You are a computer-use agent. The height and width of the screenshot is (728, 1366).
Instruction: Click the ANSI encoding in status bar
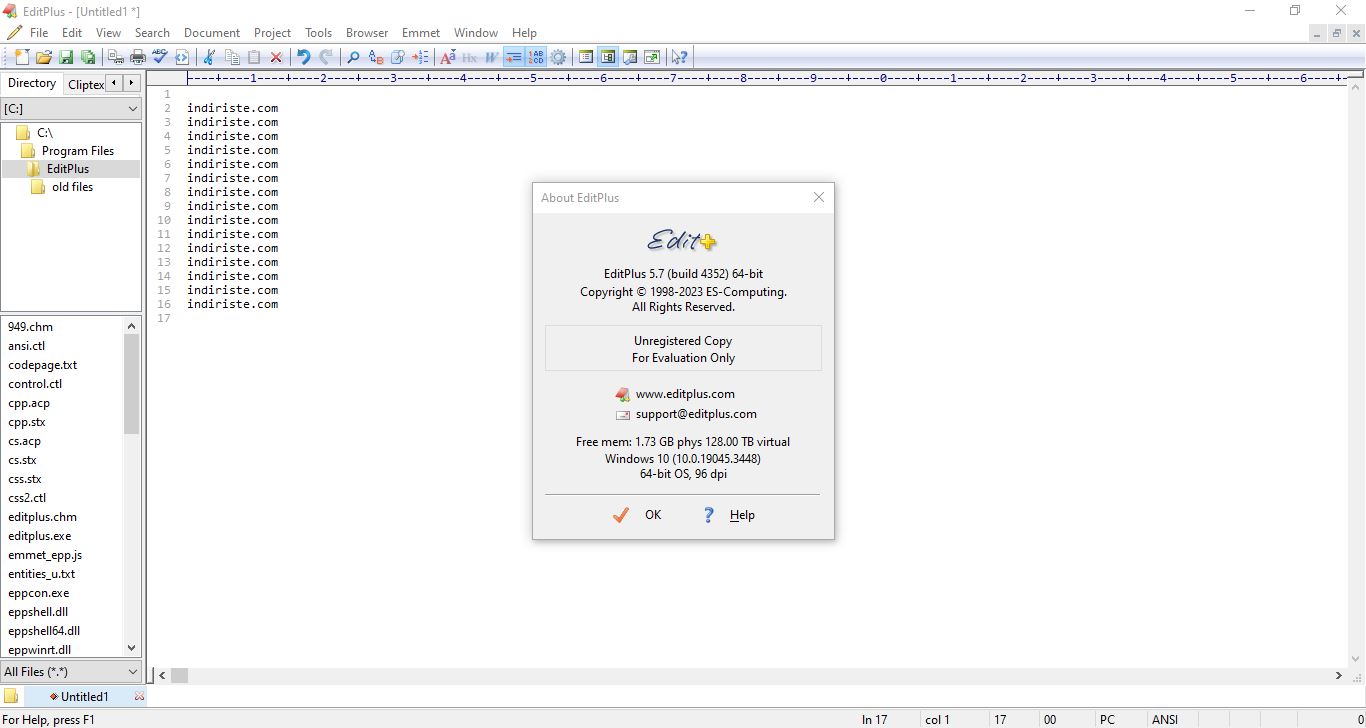pyautogui.click(x=1165, y=719)
